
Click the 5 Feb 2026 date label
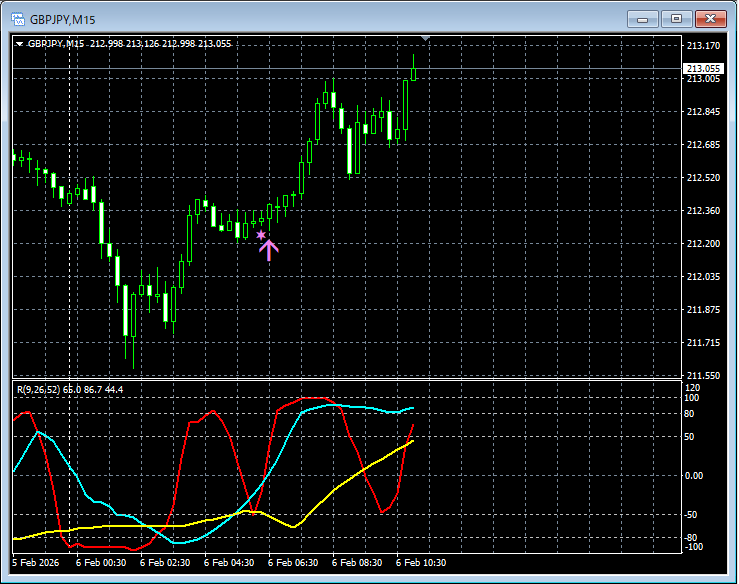[36, 563]
